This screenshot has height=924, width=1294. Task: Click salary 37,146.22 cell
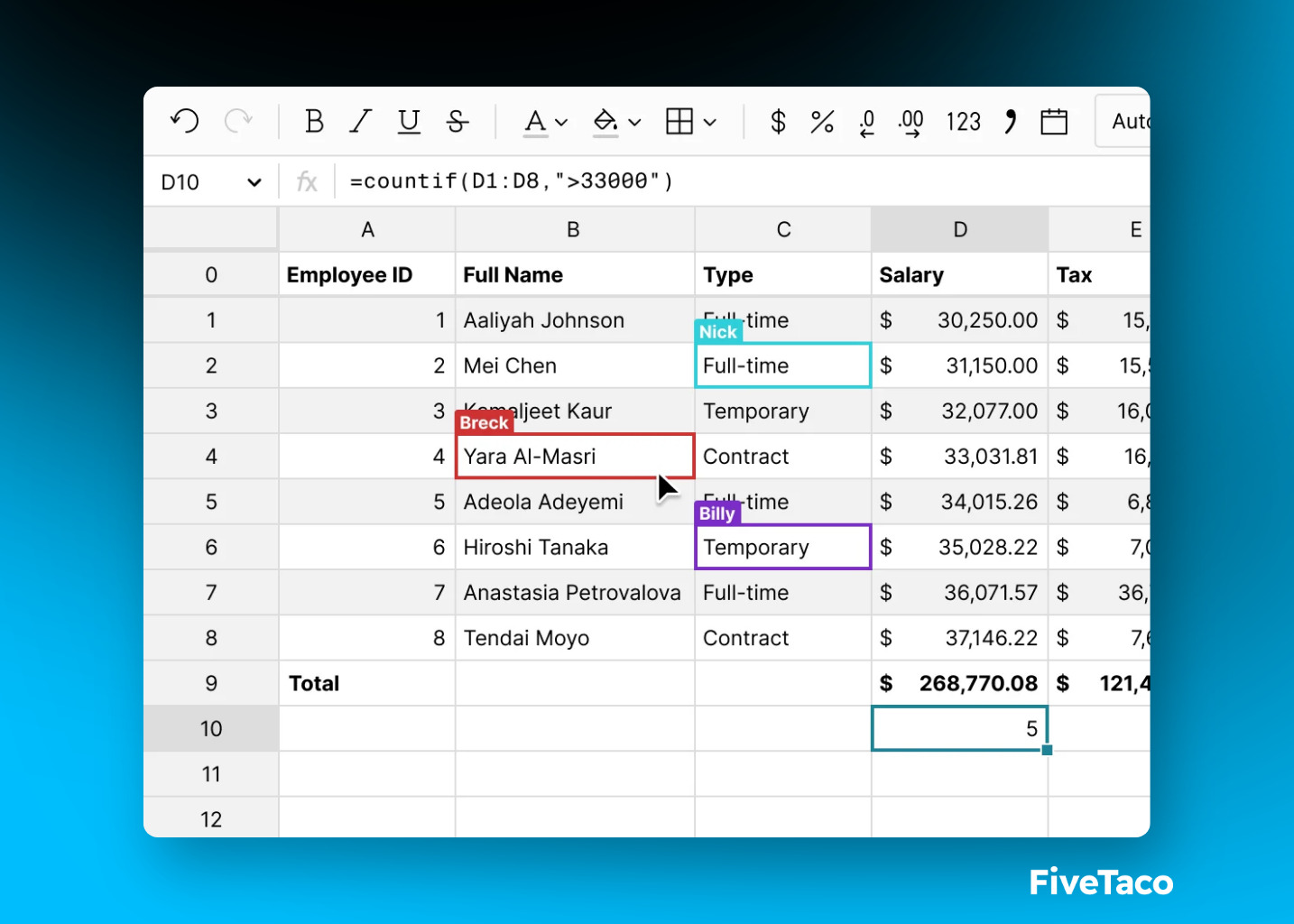click(x=960, y=638)
